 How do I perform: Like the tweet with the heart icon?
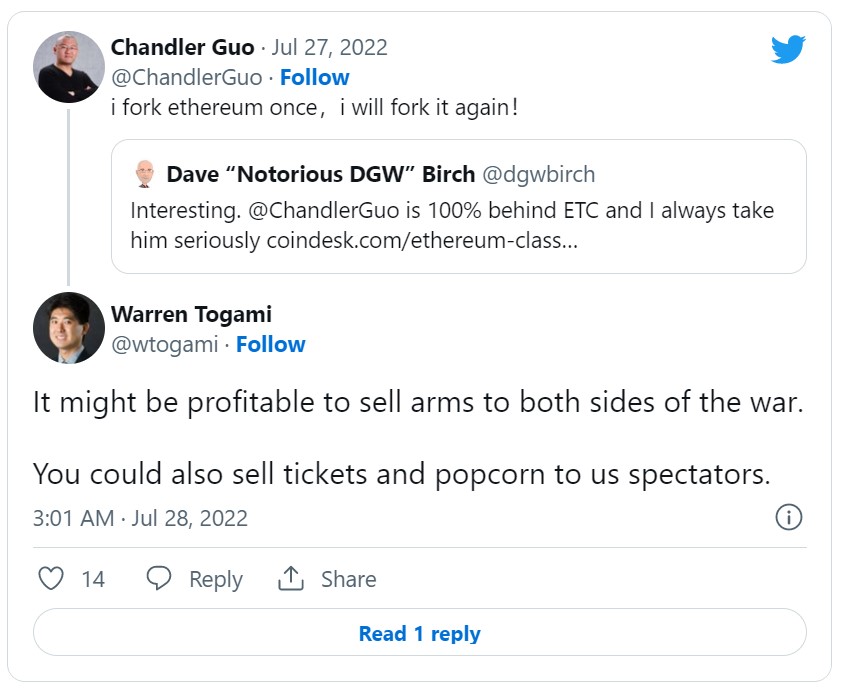pyautogui.click(x=50, y=579)
